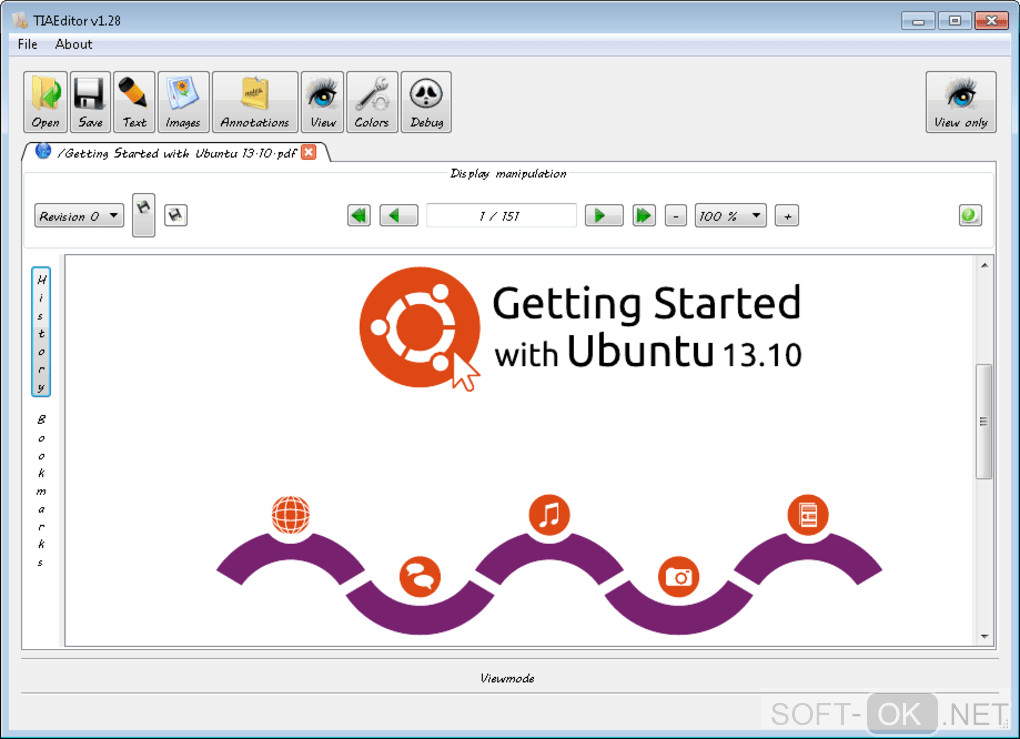Expand the Revision 0 dropdown
Screen dimensions: 1020x739
79,216
